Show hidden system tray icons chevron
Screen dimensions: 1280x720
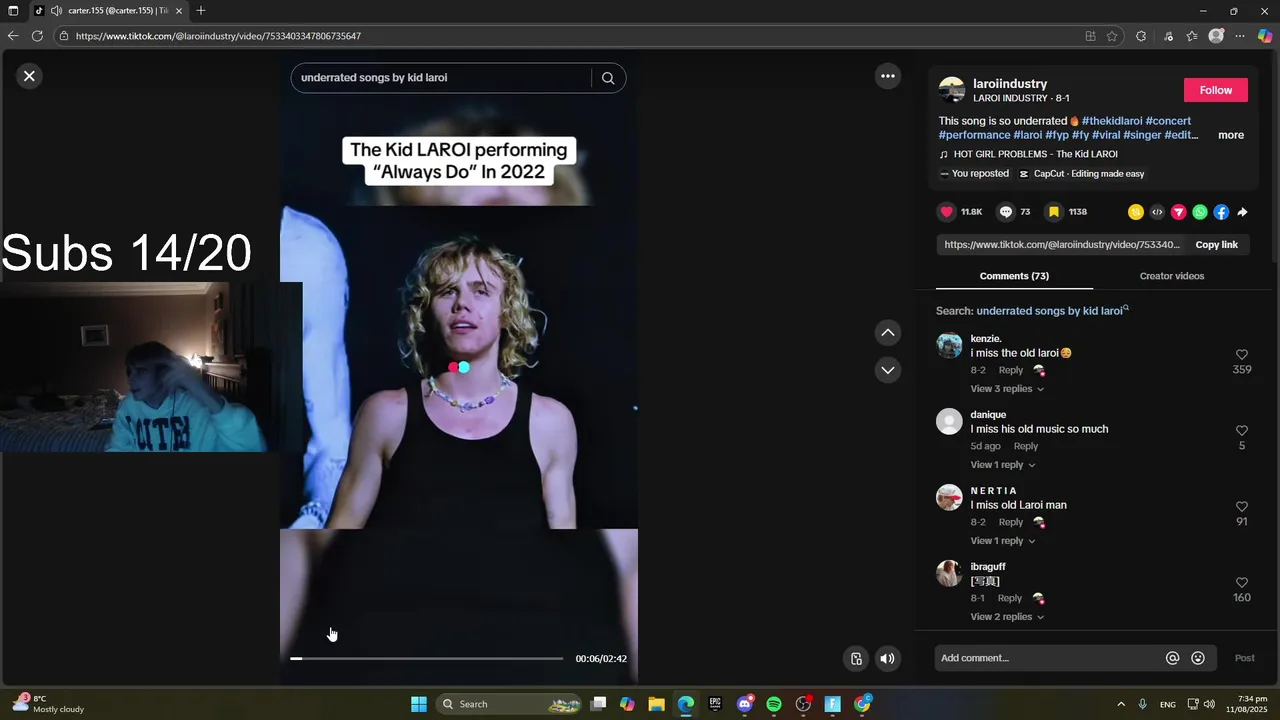tap(1121, 704)
